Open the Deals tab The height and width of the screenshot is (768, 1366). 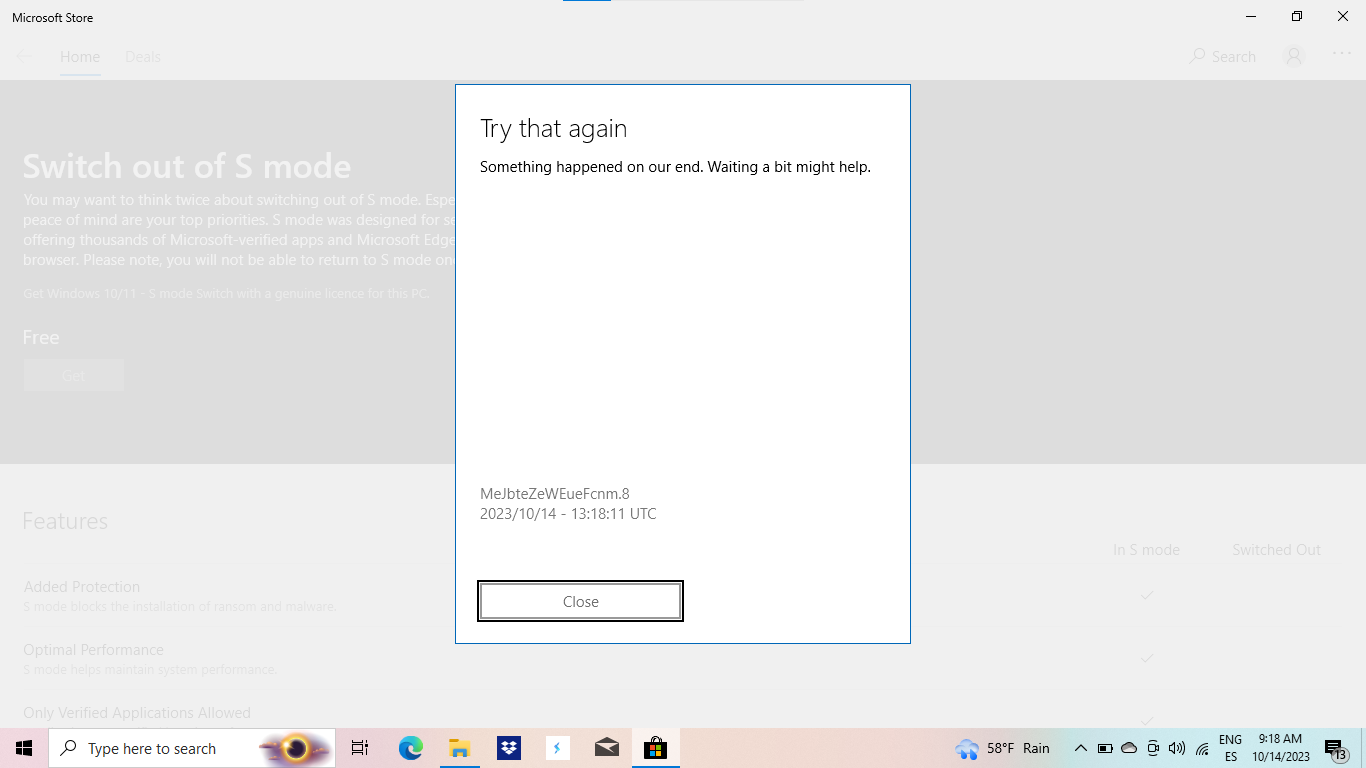143,57
